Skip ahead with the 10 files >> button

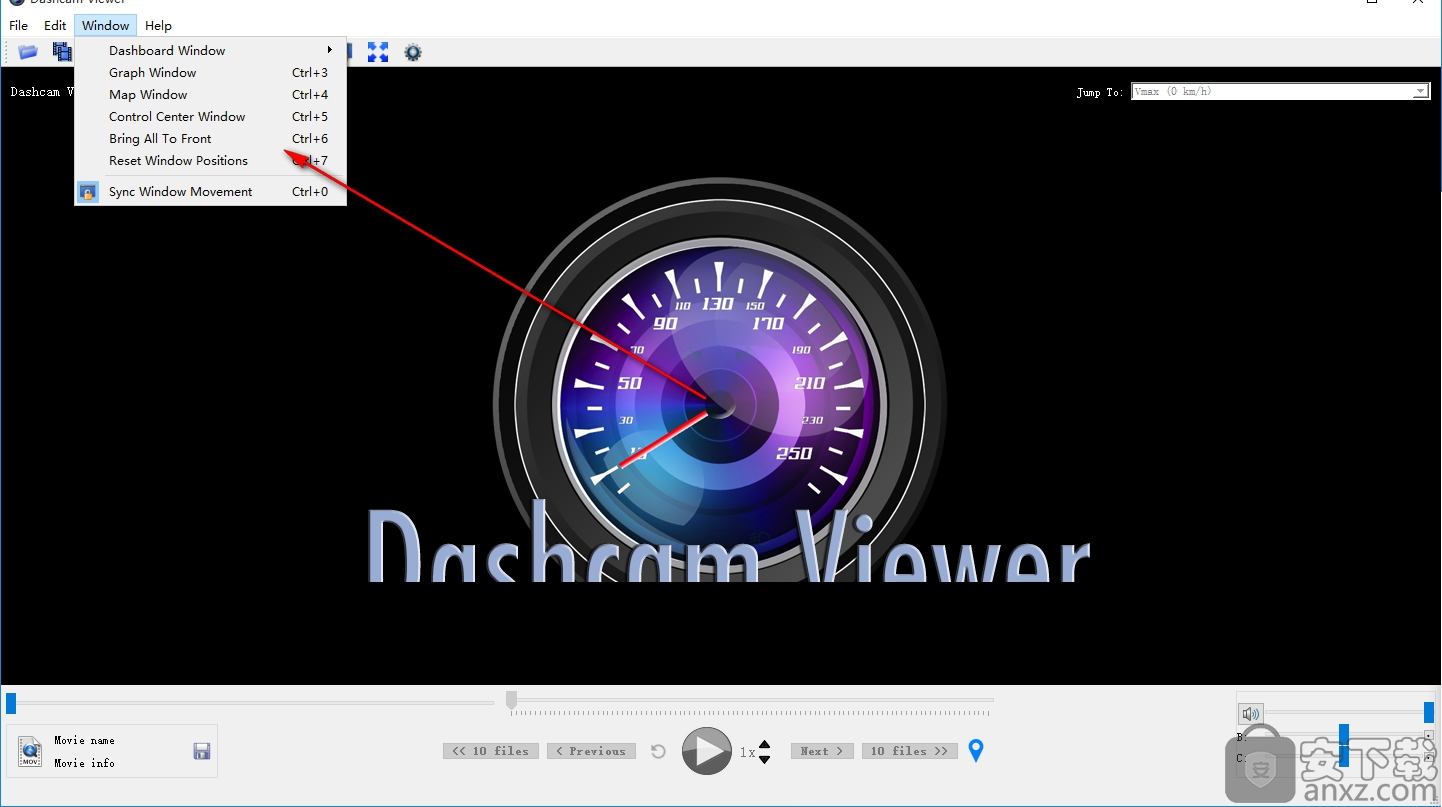point(909,751)
